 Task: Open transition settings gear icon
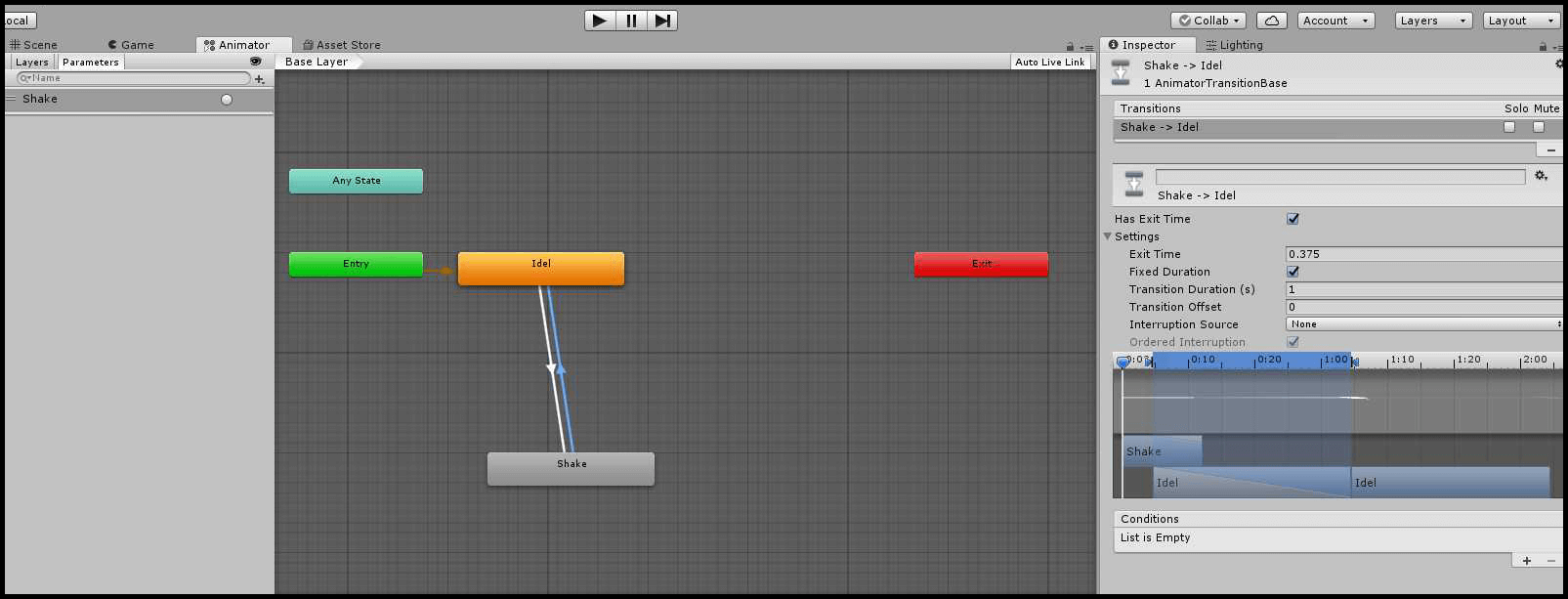(1541, 176)
